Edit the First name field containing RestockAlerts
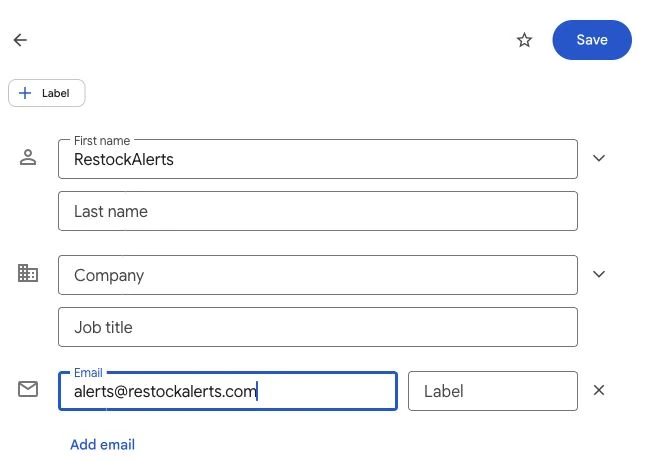The height and width of the screenshot is (460, 650). [318, 159]
